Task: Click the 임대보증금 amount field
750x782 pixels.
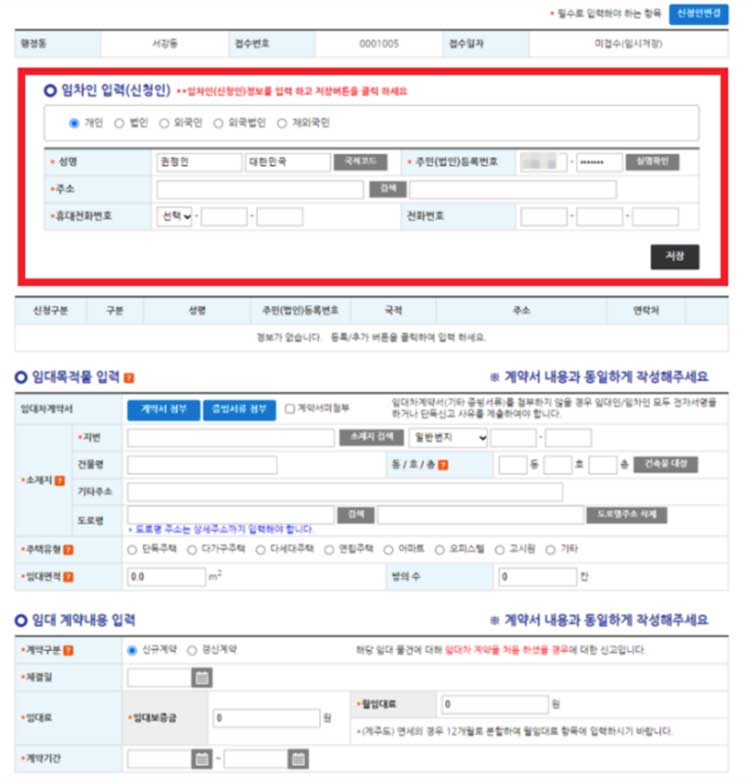Action: click(x=267, y=718)
